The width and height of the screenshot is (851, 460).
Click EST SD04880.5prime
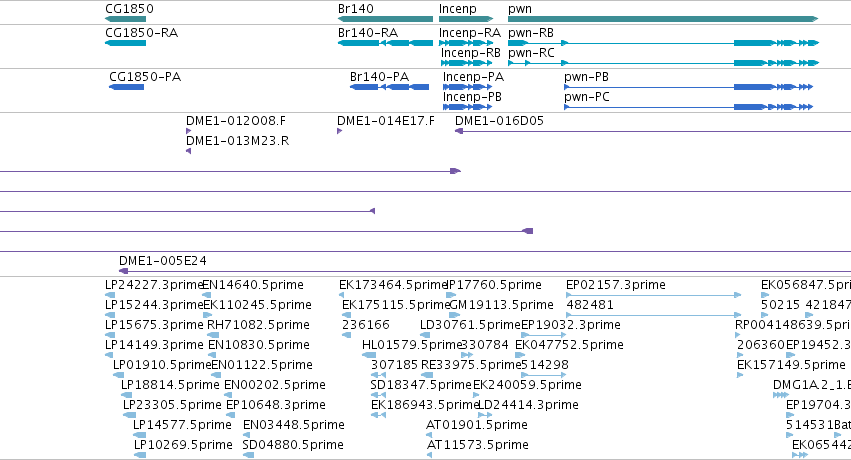click(x=293, y=445)
